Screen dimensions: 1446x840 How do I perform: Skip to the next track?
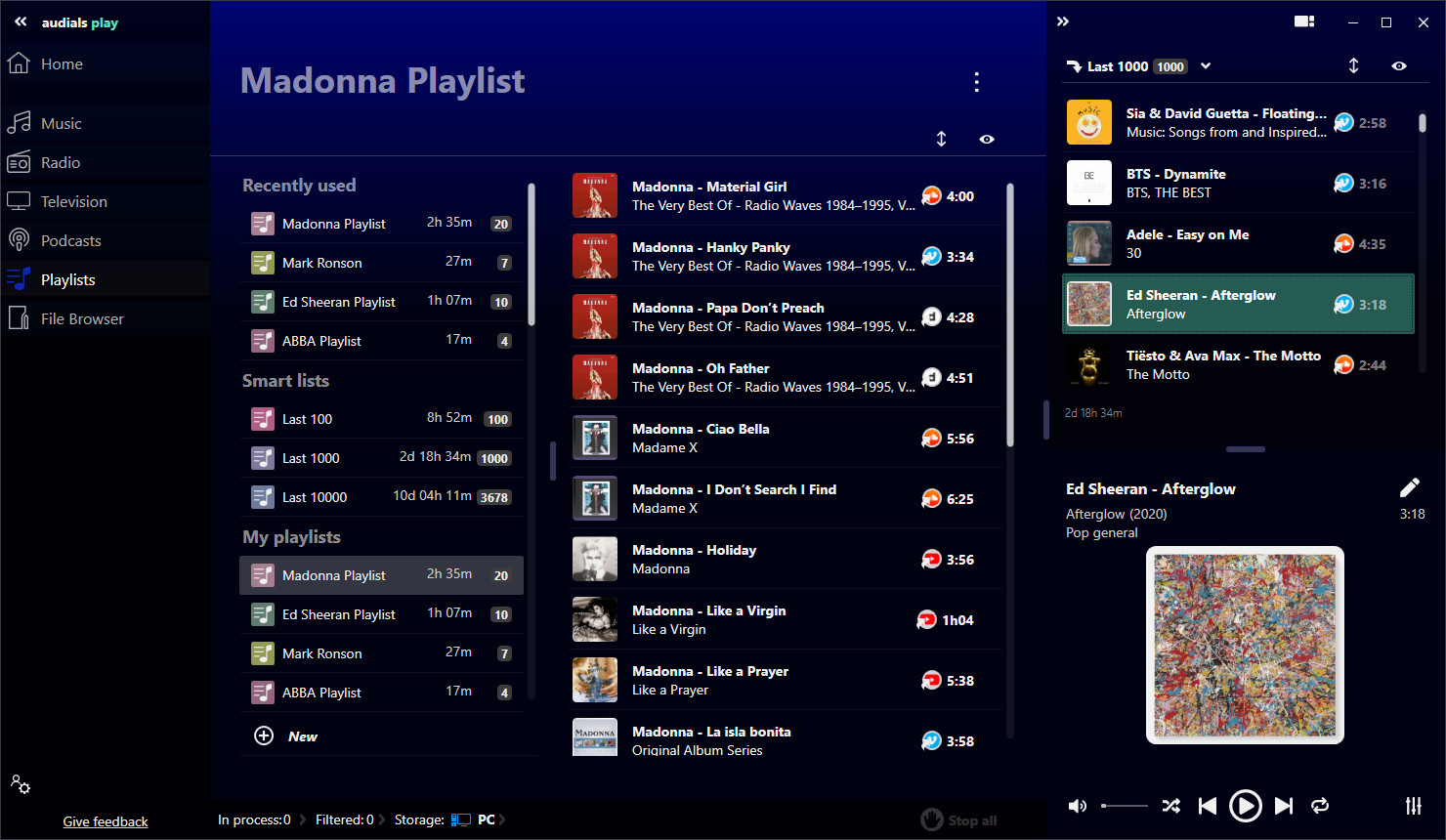coord(1284,806)
